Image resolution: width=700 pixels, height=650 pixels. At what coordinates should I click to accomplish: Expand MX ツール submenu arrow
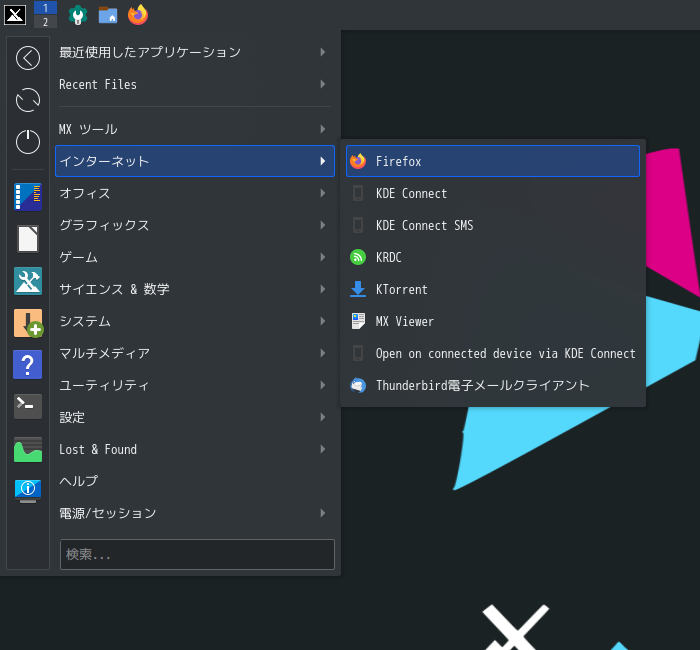click(323, 129)
